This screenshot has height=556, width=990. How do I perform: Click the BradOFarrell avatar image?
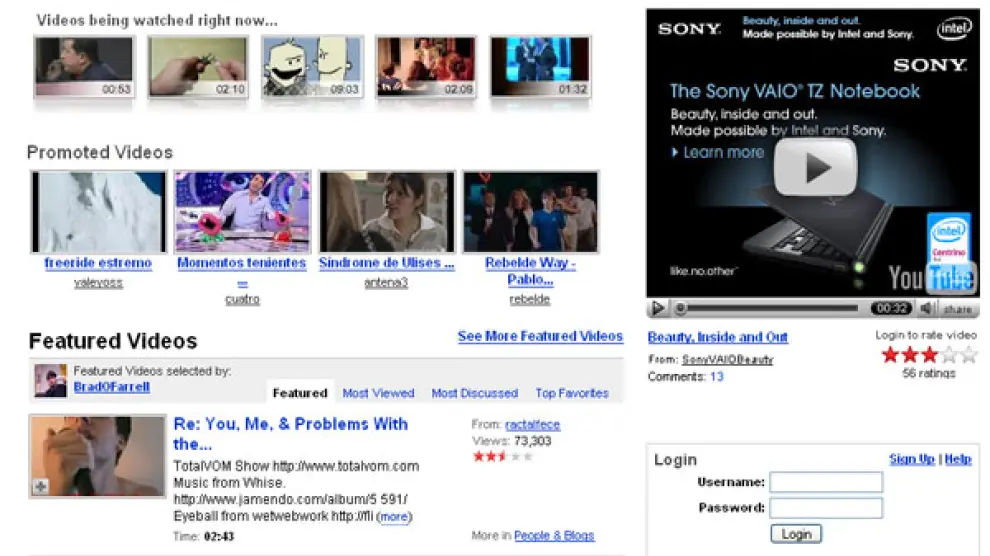(x=50, y=380)
